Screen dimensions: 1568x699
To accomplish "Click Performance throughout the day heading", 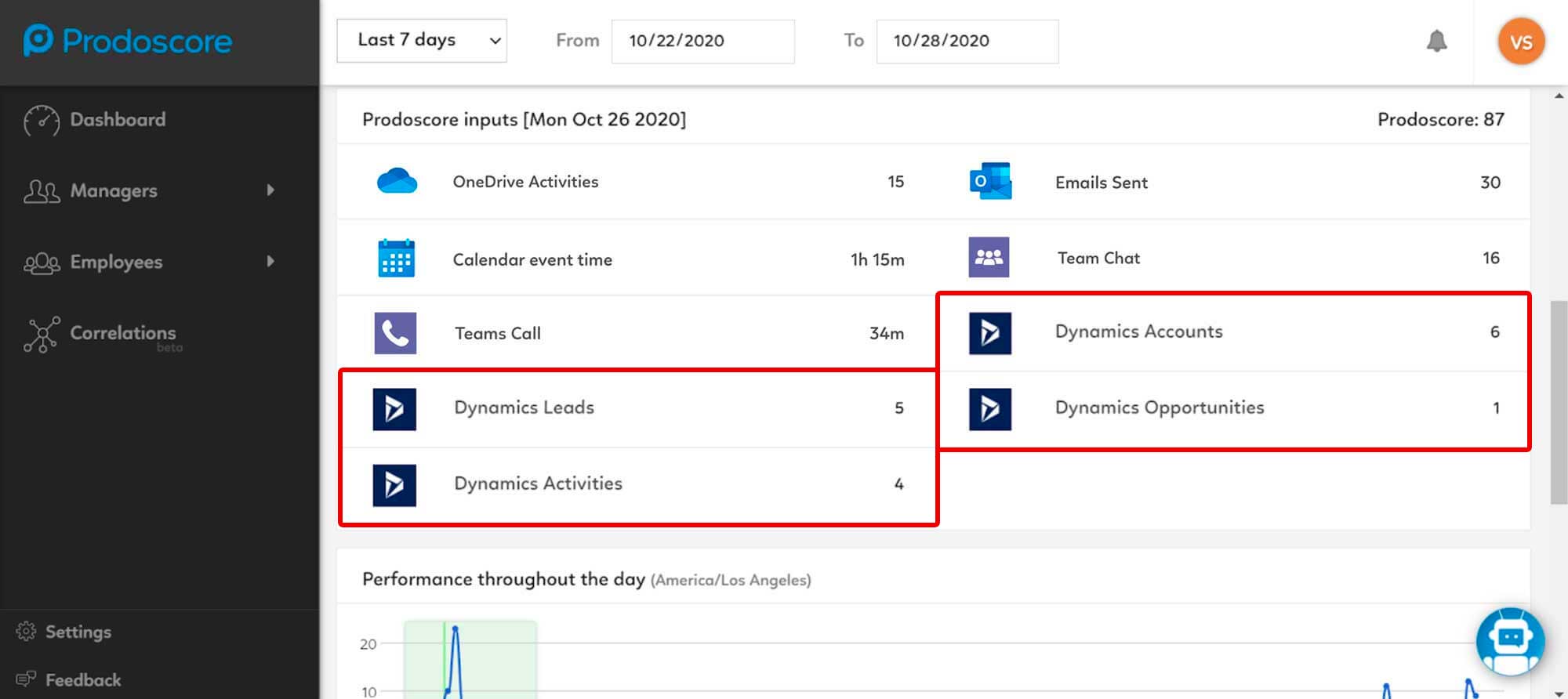I will click(503, 579).
